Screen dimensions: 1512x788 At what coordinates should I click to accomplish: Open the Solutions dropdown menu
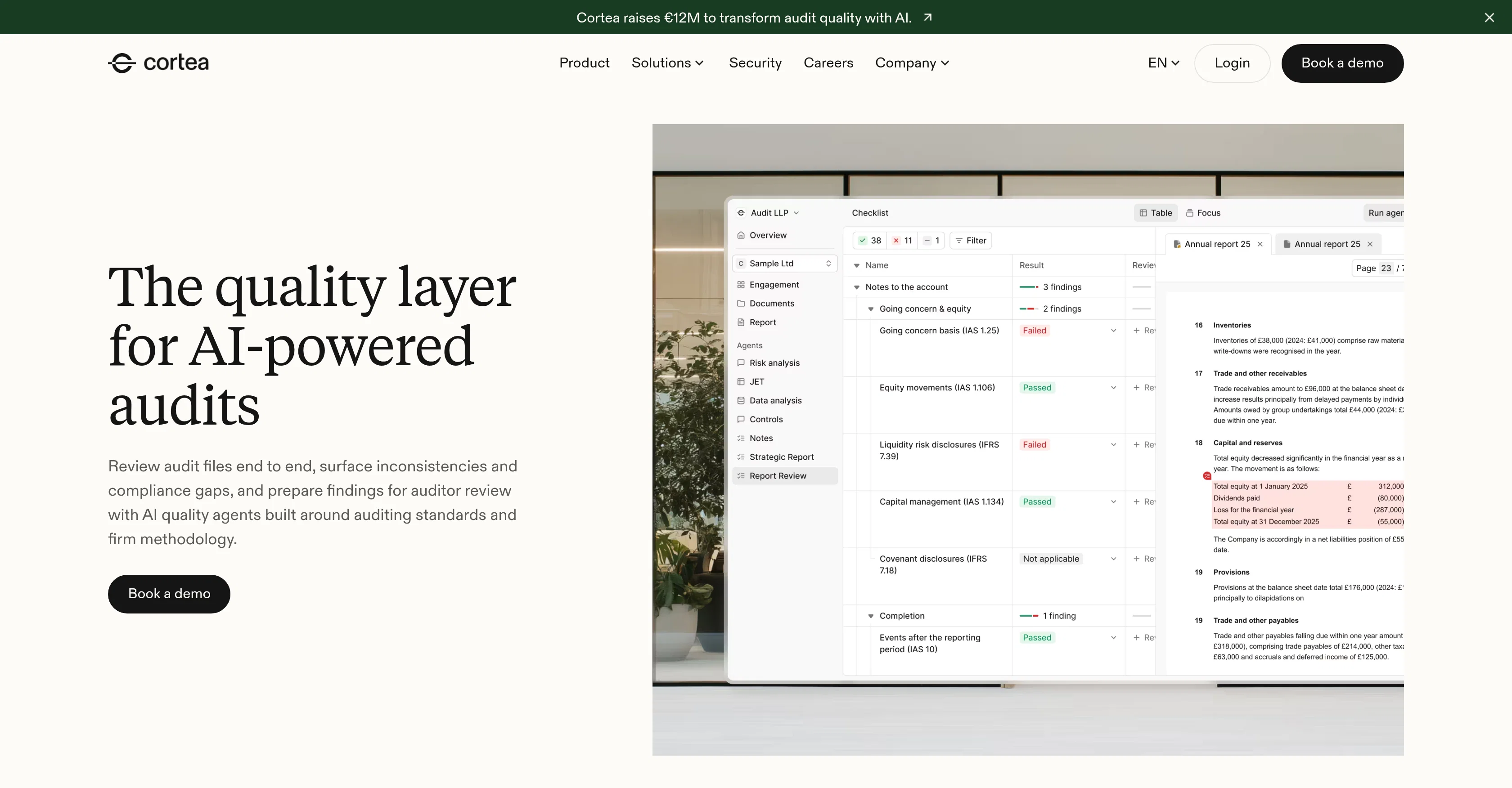pyautogui.click(x=667, y=63)
